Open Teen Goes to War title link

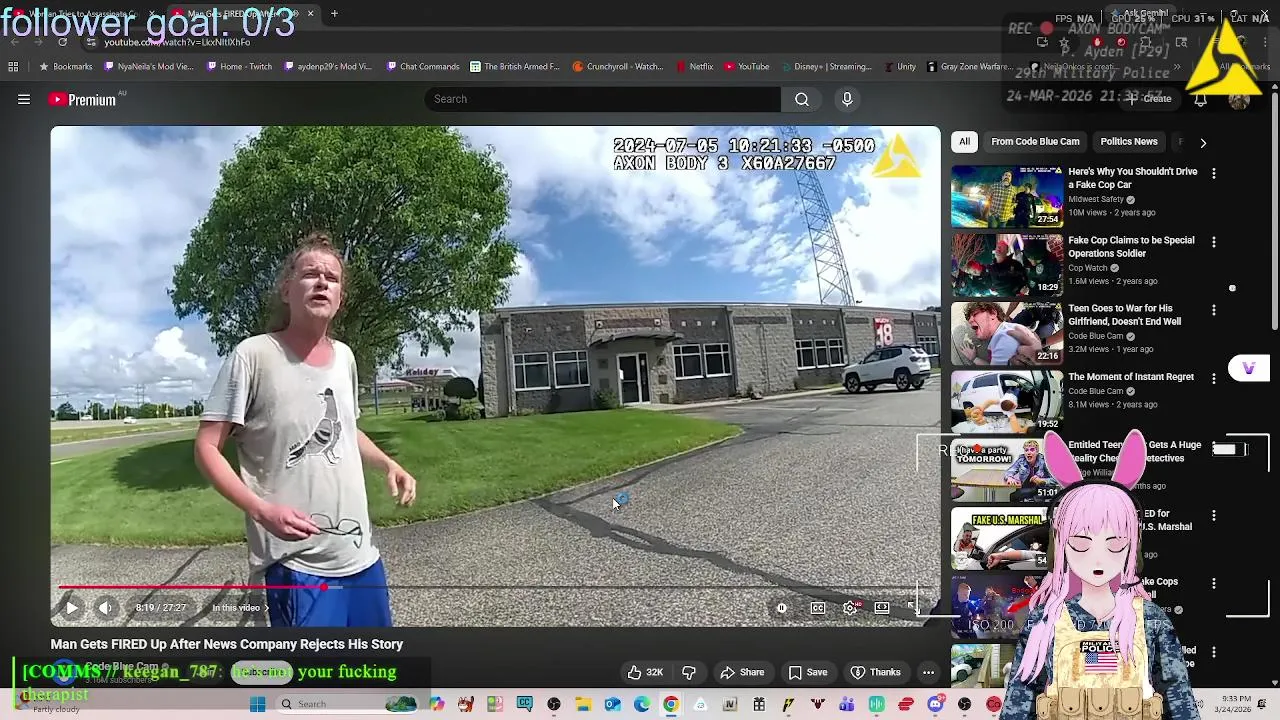(x=1125, y=315)
